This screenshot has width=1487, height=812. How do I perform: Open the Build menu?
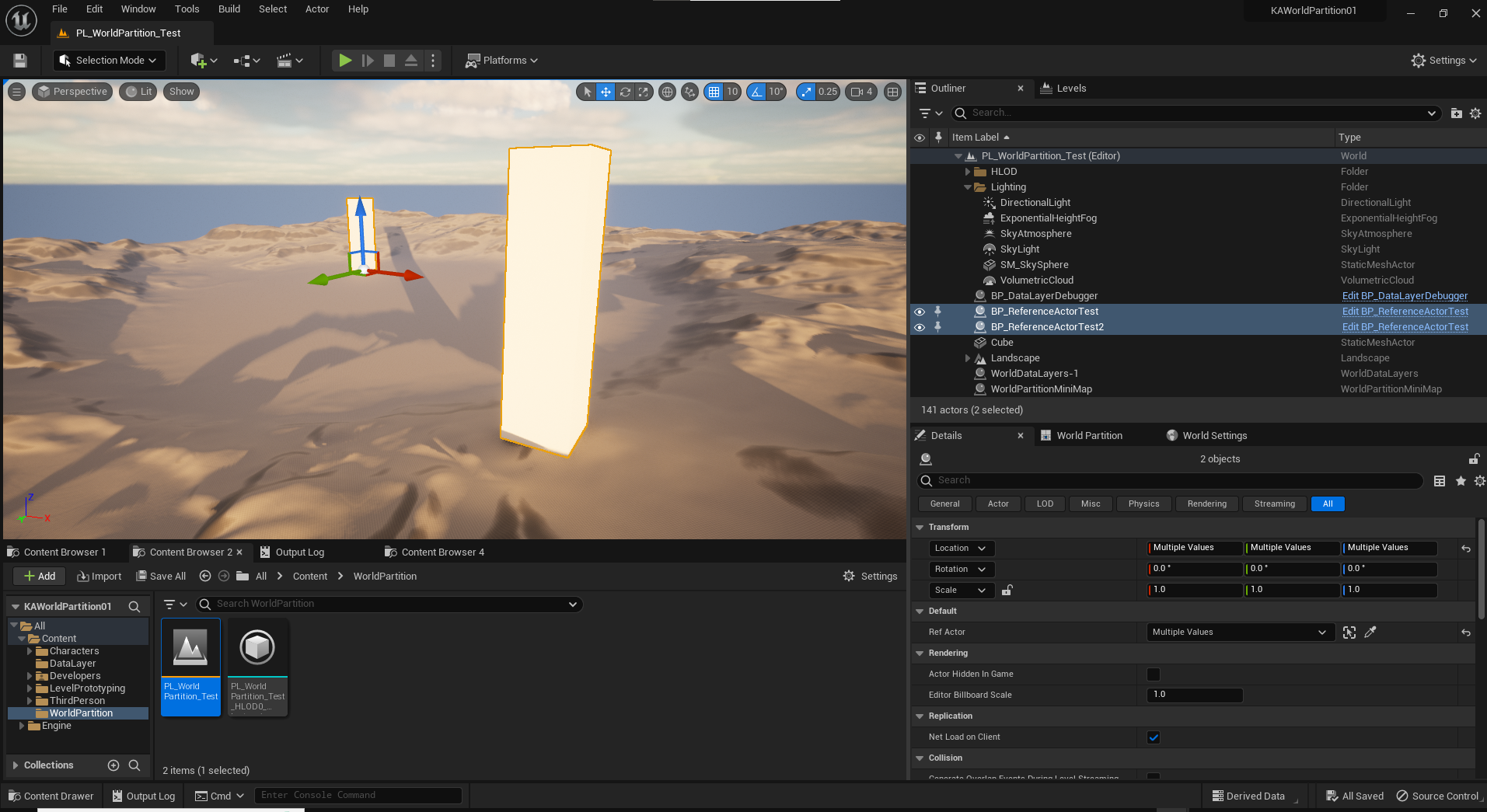point(229,9)
